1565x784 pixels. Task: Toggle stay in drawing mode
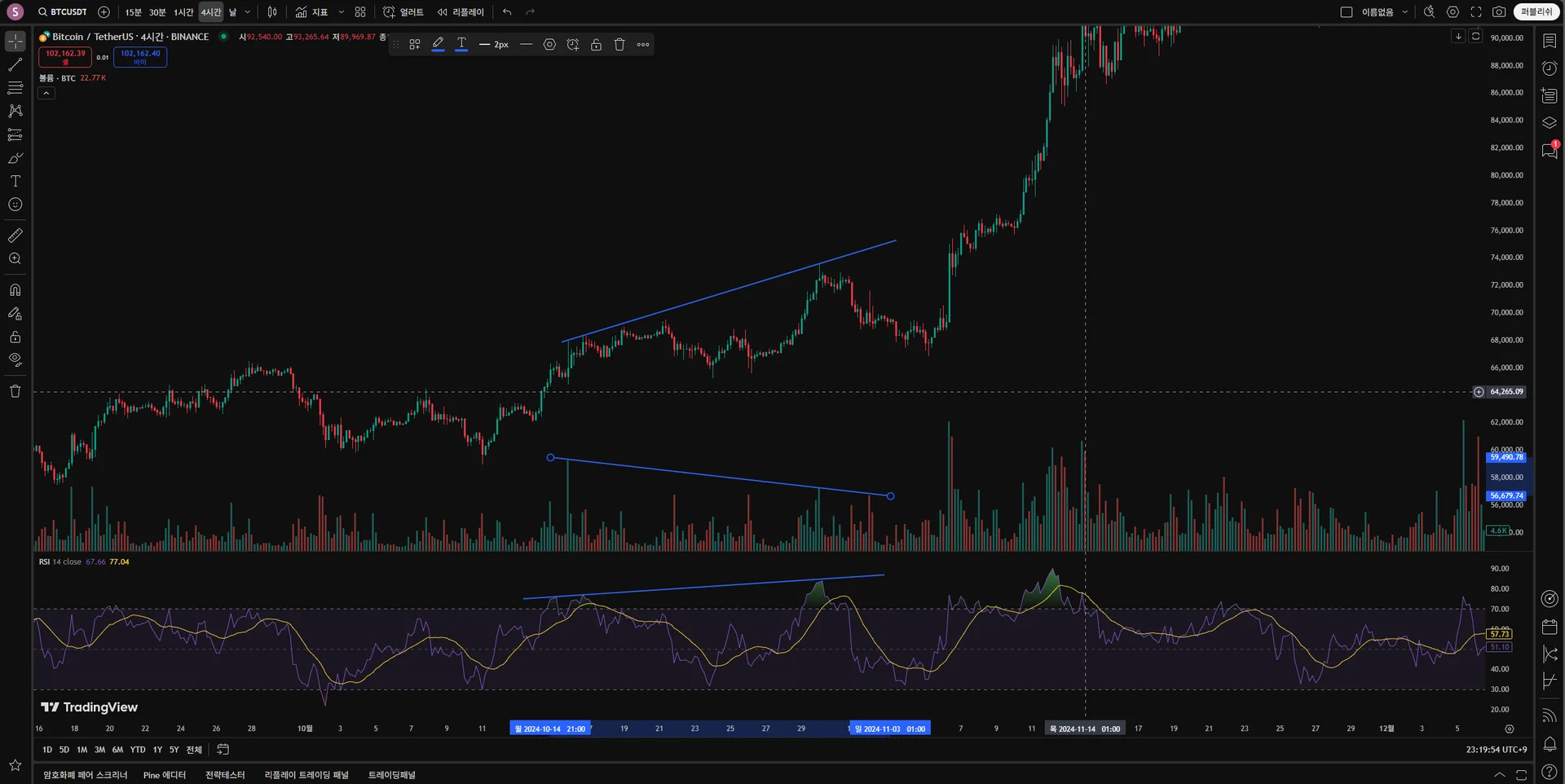[x=15, y=314]
